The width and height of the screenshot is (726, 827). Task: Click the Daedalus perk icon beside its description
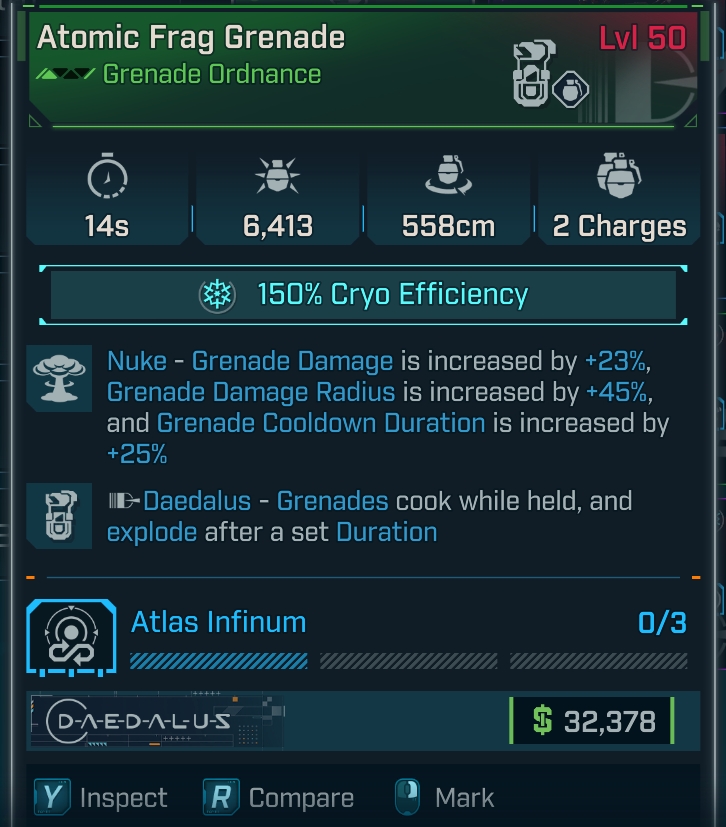pyautogui.click(x=57, y=514)
